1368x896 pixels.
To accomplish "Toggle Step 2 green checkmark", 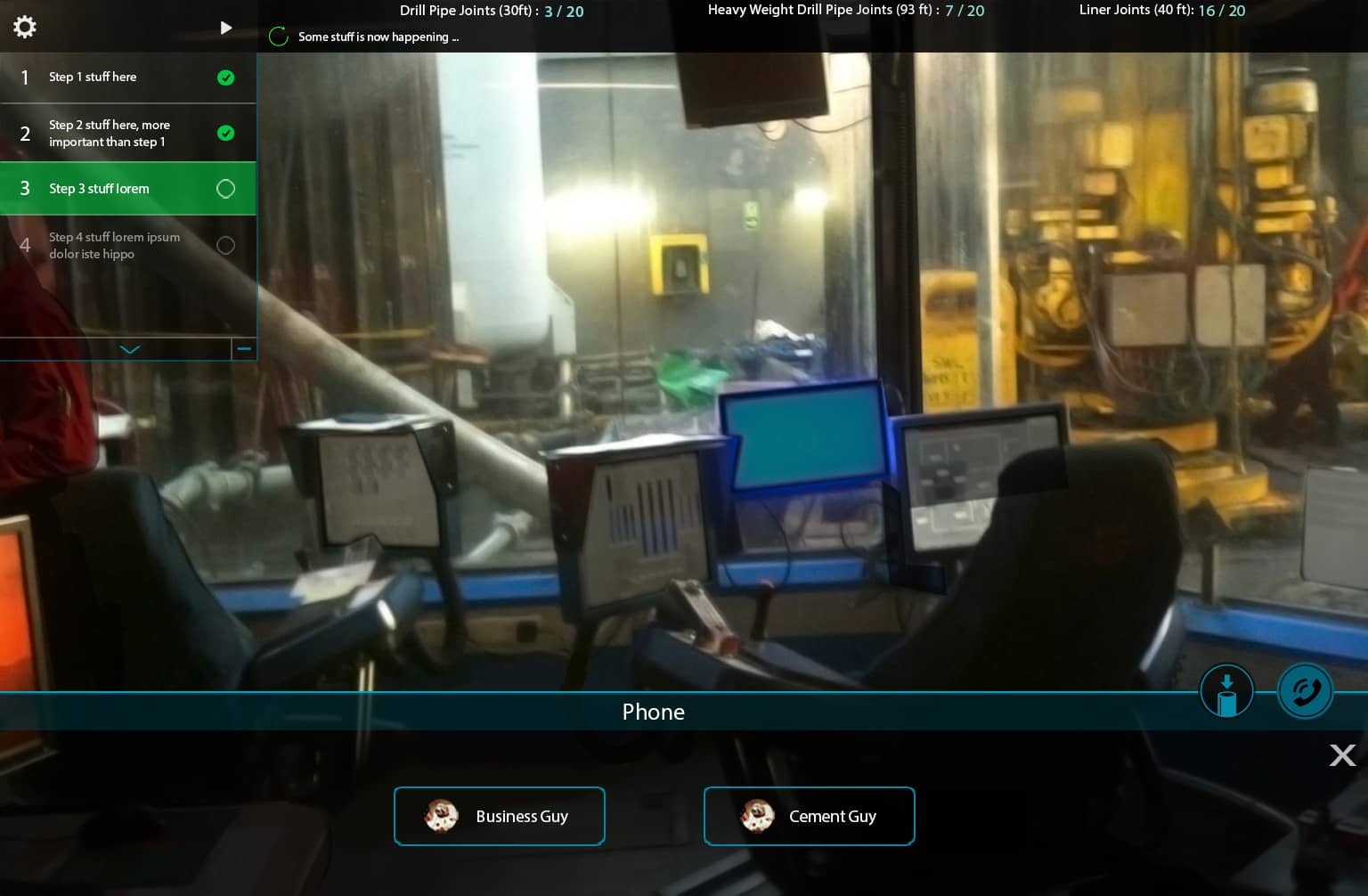I will tap(226, 134).
